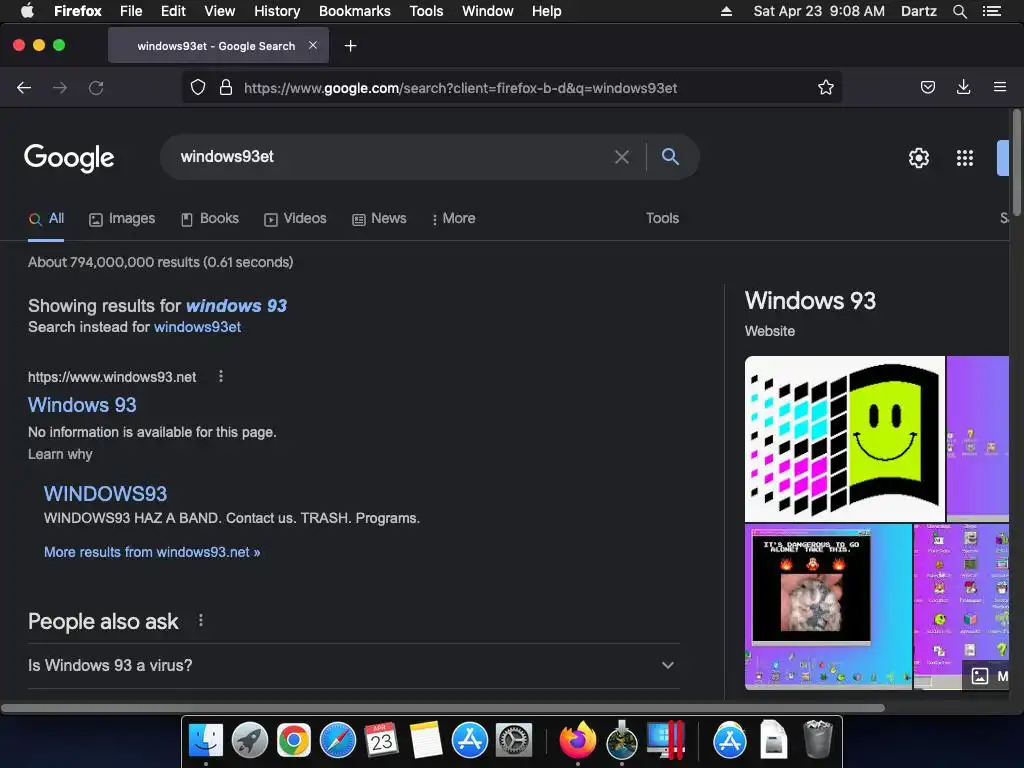Bookmark this page with the star icon
The height and width of the screenshot is (768, 1024).
click(825, 88)
